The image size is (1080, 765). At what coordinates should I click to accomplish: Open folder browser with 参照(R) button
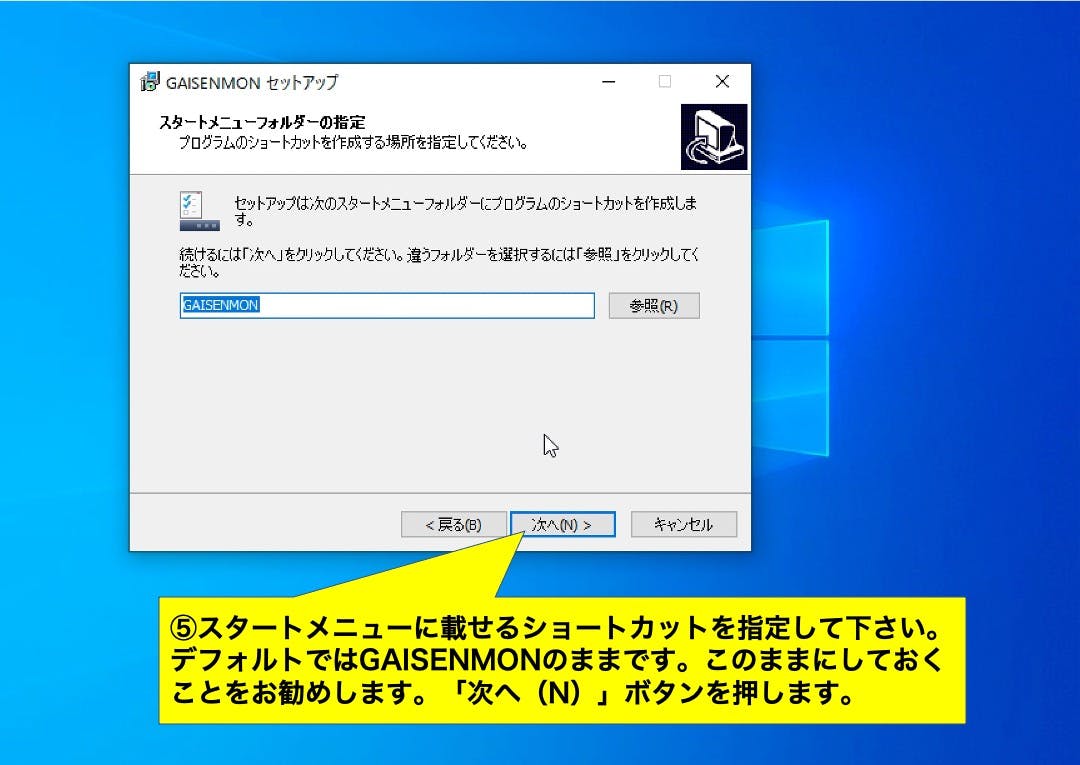pyautogui.click(x=654, y=306)
